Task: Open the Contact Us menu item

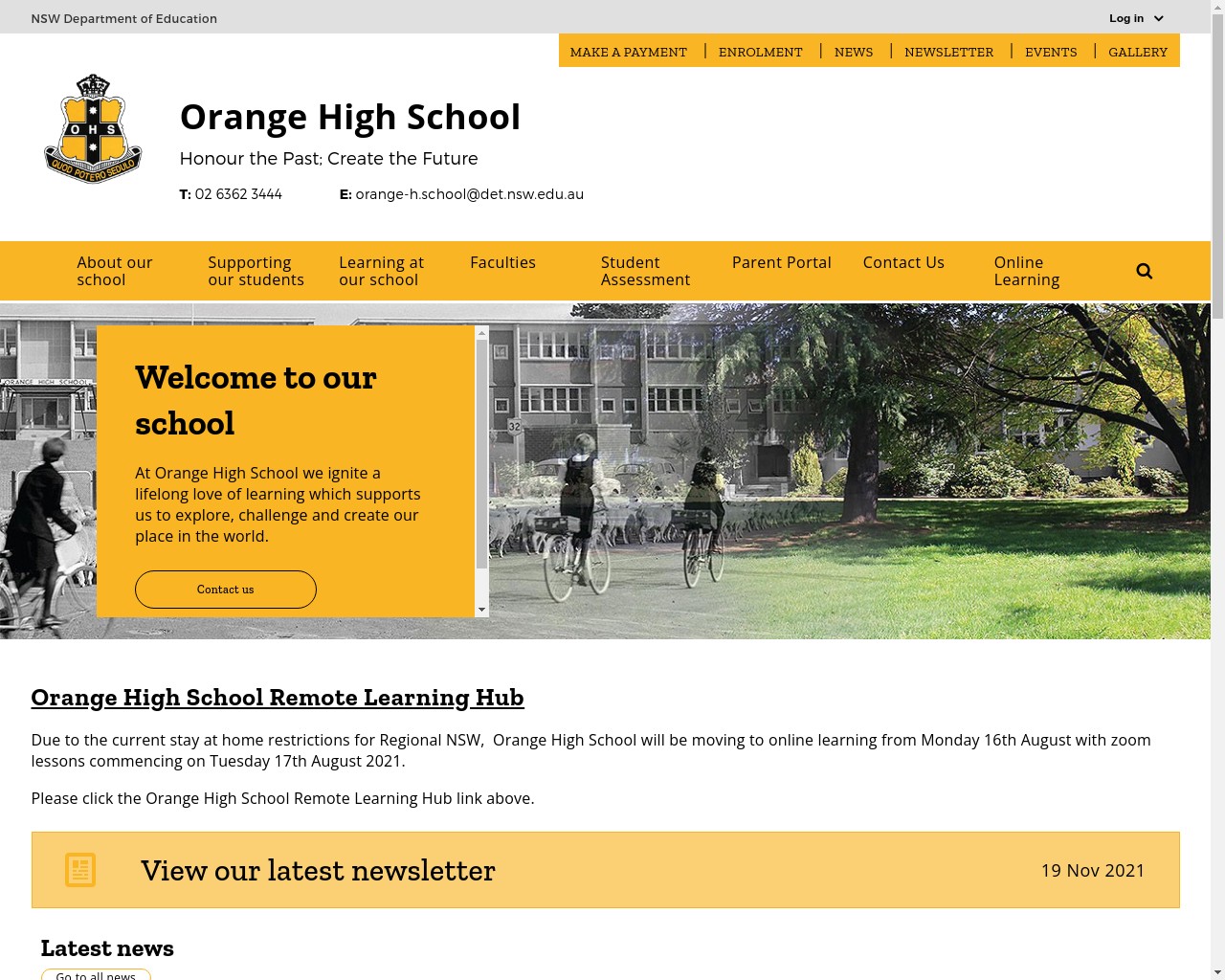Action: click(903, 262)
